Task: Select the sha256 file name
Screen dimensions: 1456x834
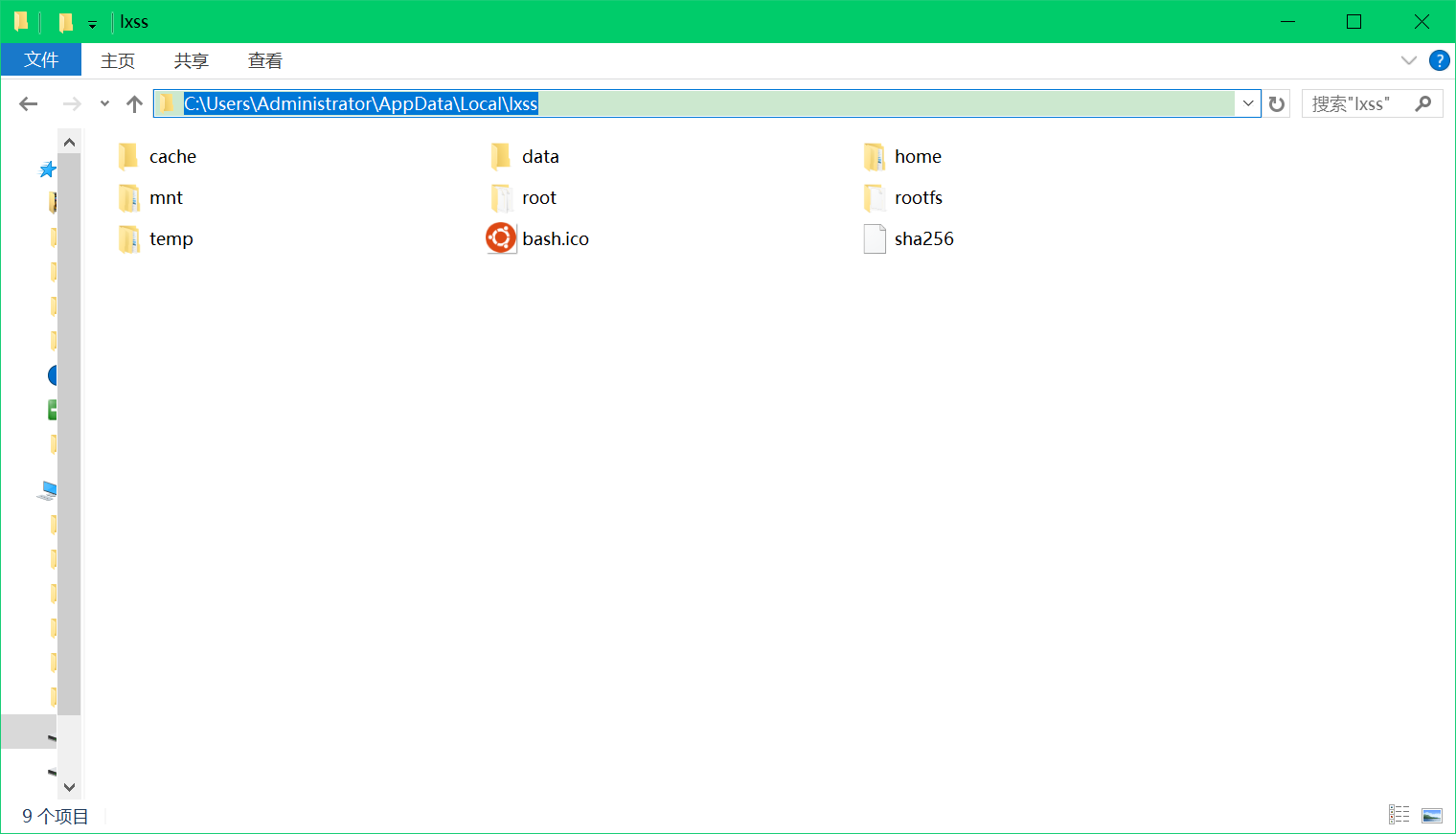Action: coord(924,238)
